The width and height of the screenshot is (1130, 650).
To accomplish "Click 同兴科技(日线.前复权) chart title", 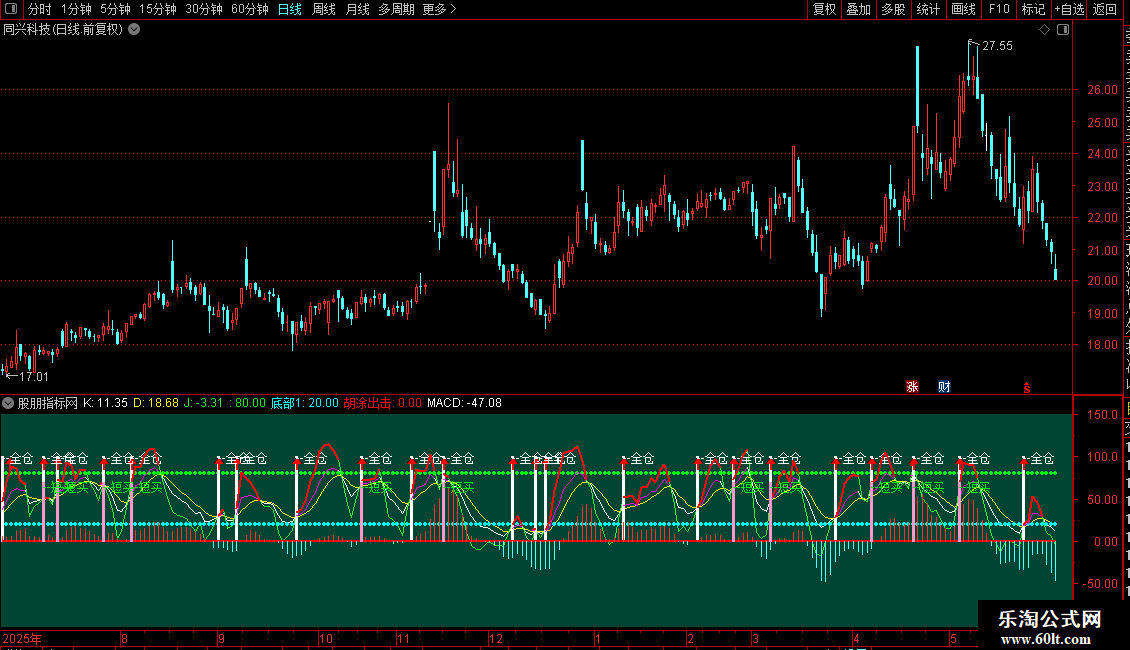I will click(63, 30).
